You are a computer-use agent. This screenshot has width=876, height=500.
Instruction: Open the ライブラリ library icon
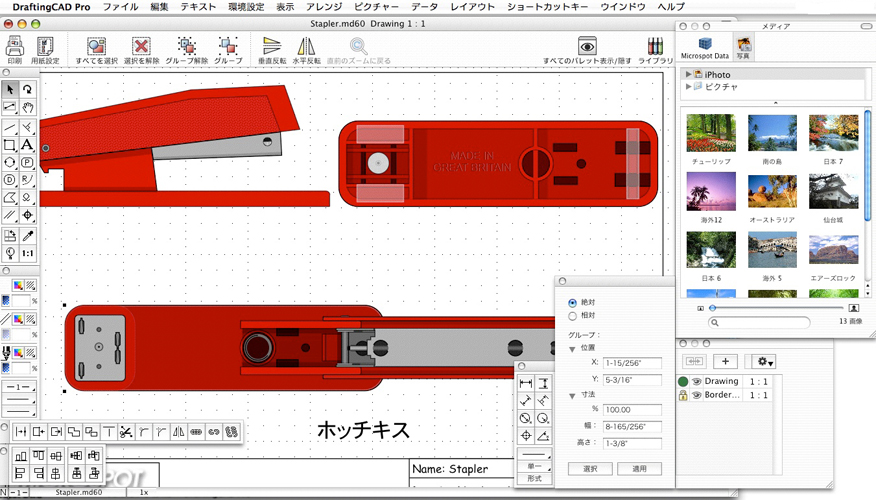(x=655, y=46)
